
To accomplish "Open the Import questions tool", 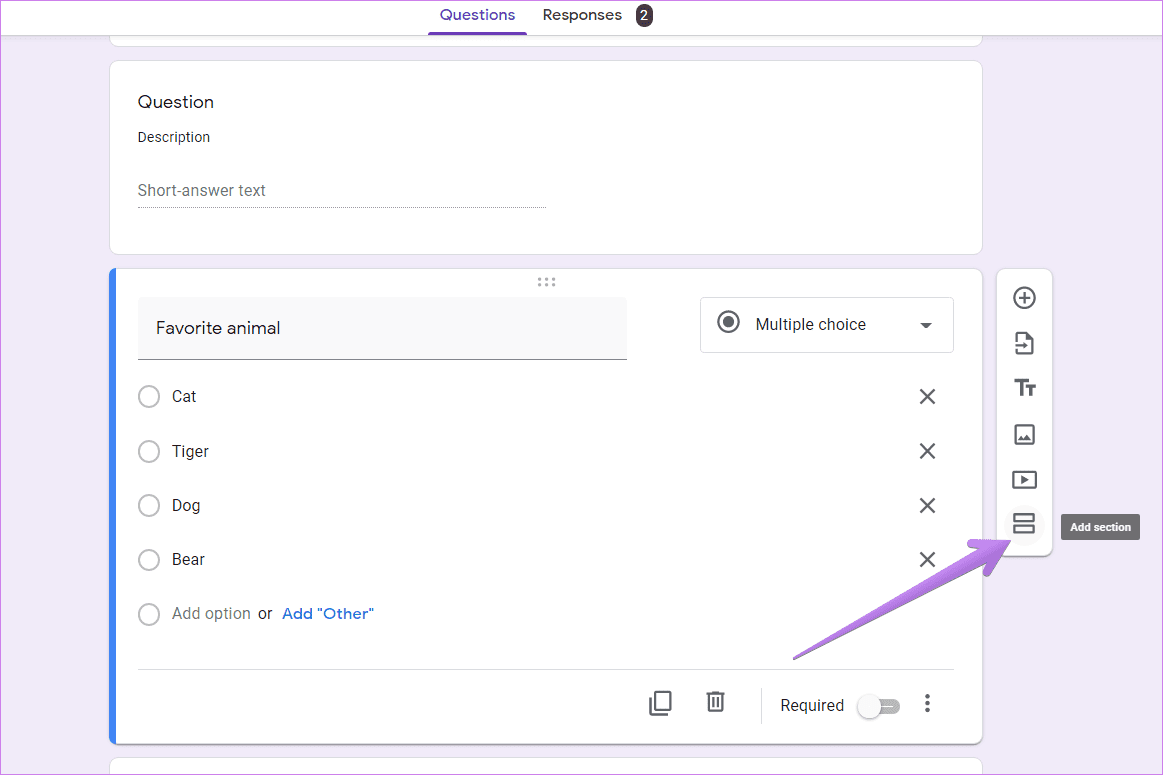I will point(1024,343).
